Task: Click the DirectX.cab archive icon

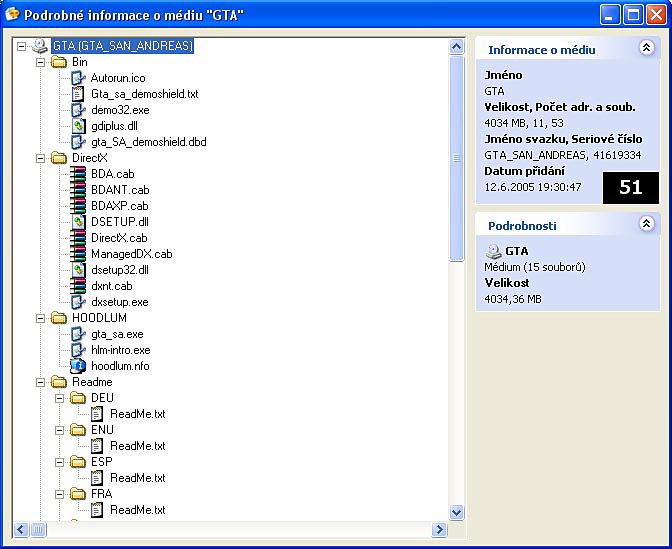Action: 78,238
